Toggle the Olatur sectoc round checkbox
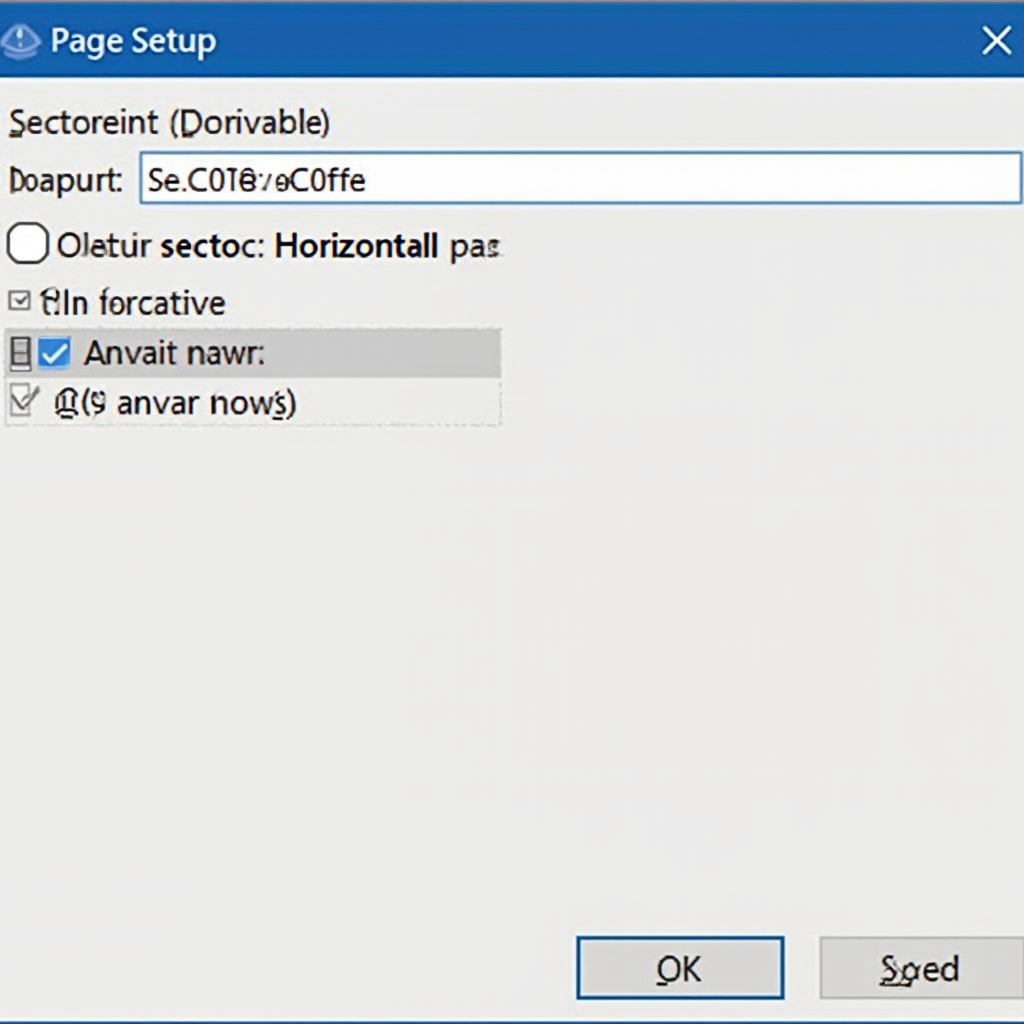 pyautogui.click(x=27, y=244)
